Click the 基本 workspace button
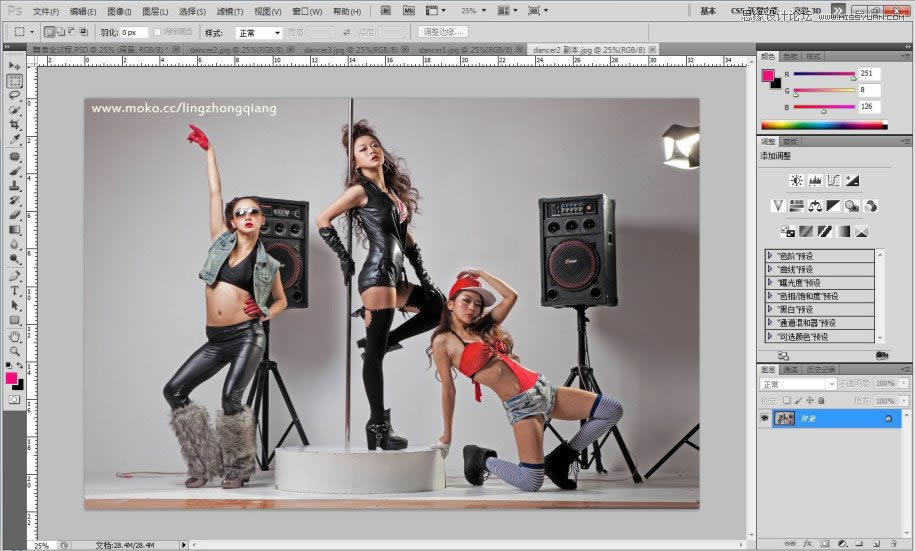The height and width of the screenshot is (551, 915). (x=708, y=11)
